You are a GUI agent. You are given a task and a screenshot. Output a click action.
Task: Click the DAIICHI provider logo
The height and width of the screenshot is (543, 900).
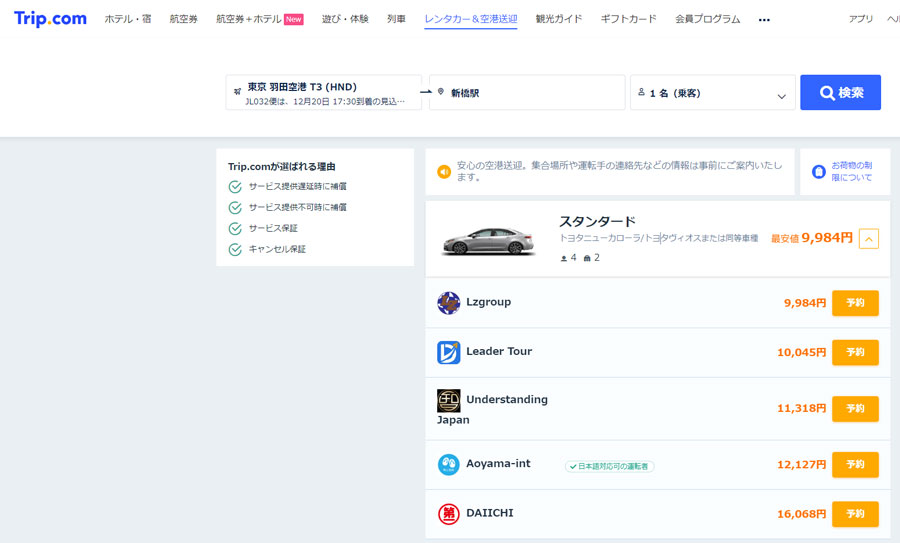pyautogui.click(x=448, y=514)
